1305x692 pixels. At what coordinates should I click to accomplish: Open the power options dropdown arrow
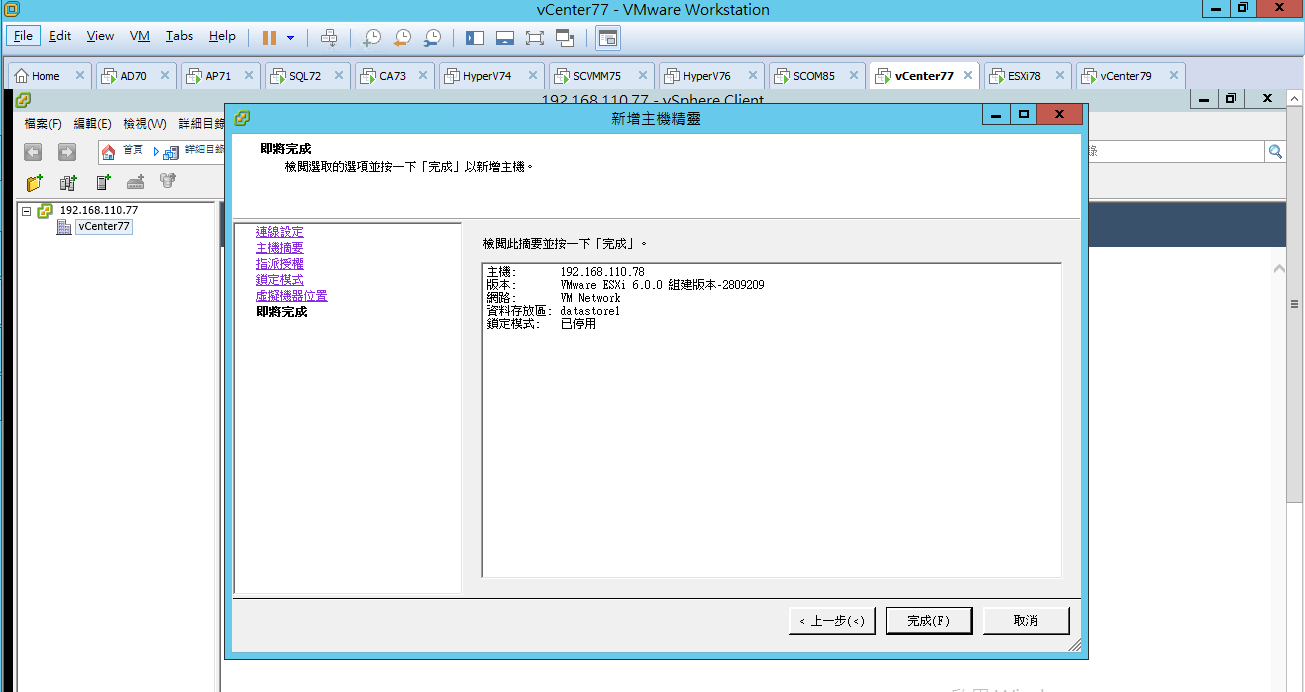(x=291, y=37)
